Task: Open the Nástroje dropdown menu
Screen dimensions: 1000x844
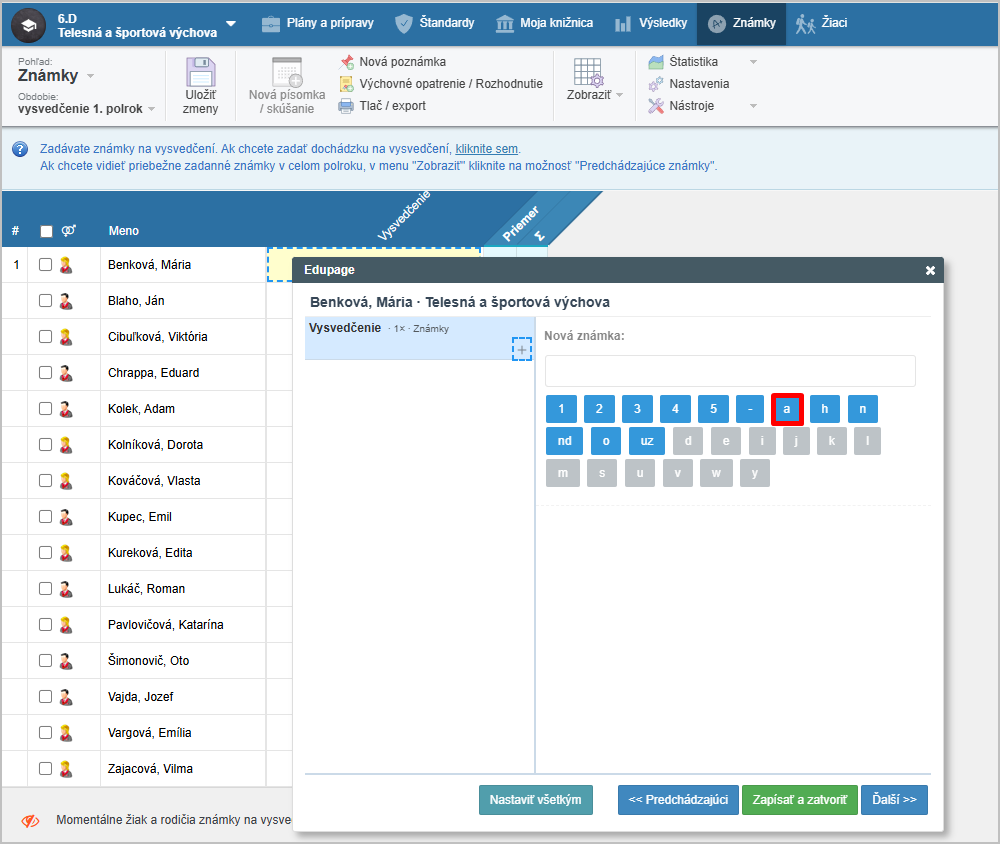Action: click(x=753, y=106)
